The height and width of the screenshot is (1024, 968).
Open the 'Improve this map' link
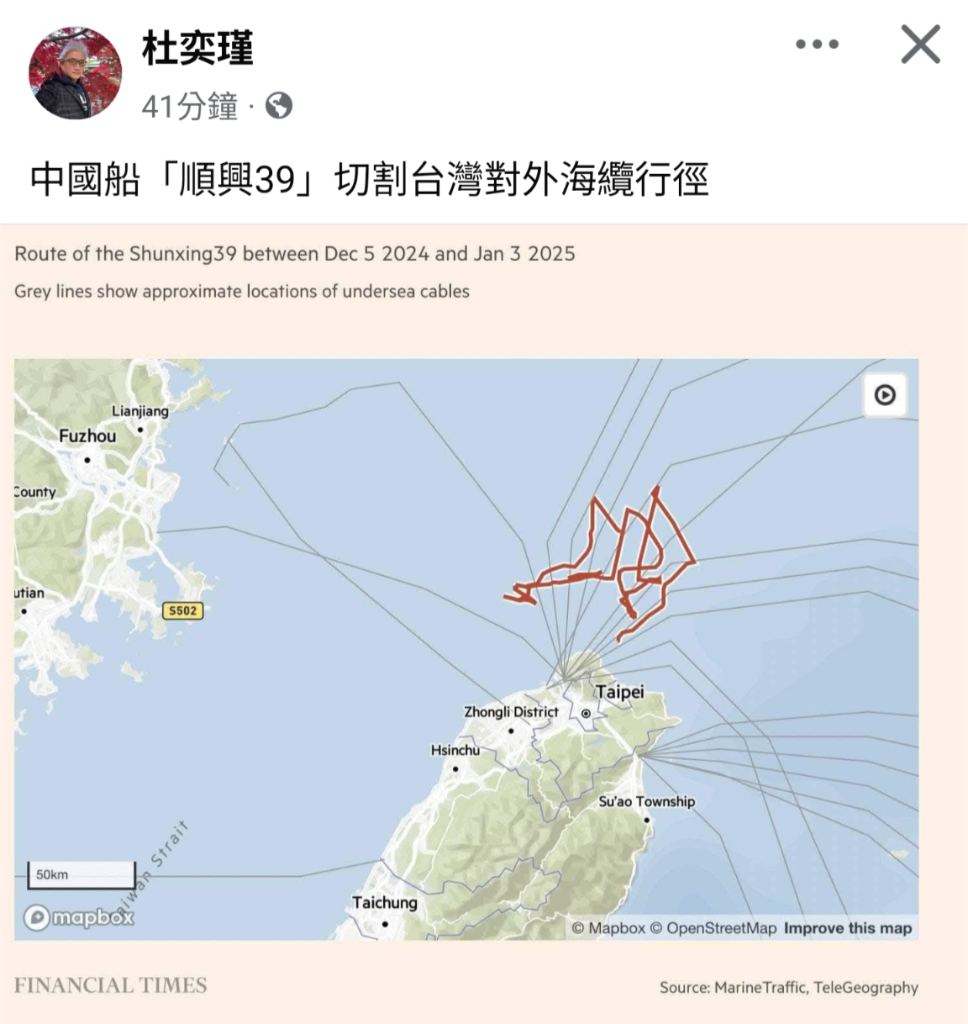point(848,928)
